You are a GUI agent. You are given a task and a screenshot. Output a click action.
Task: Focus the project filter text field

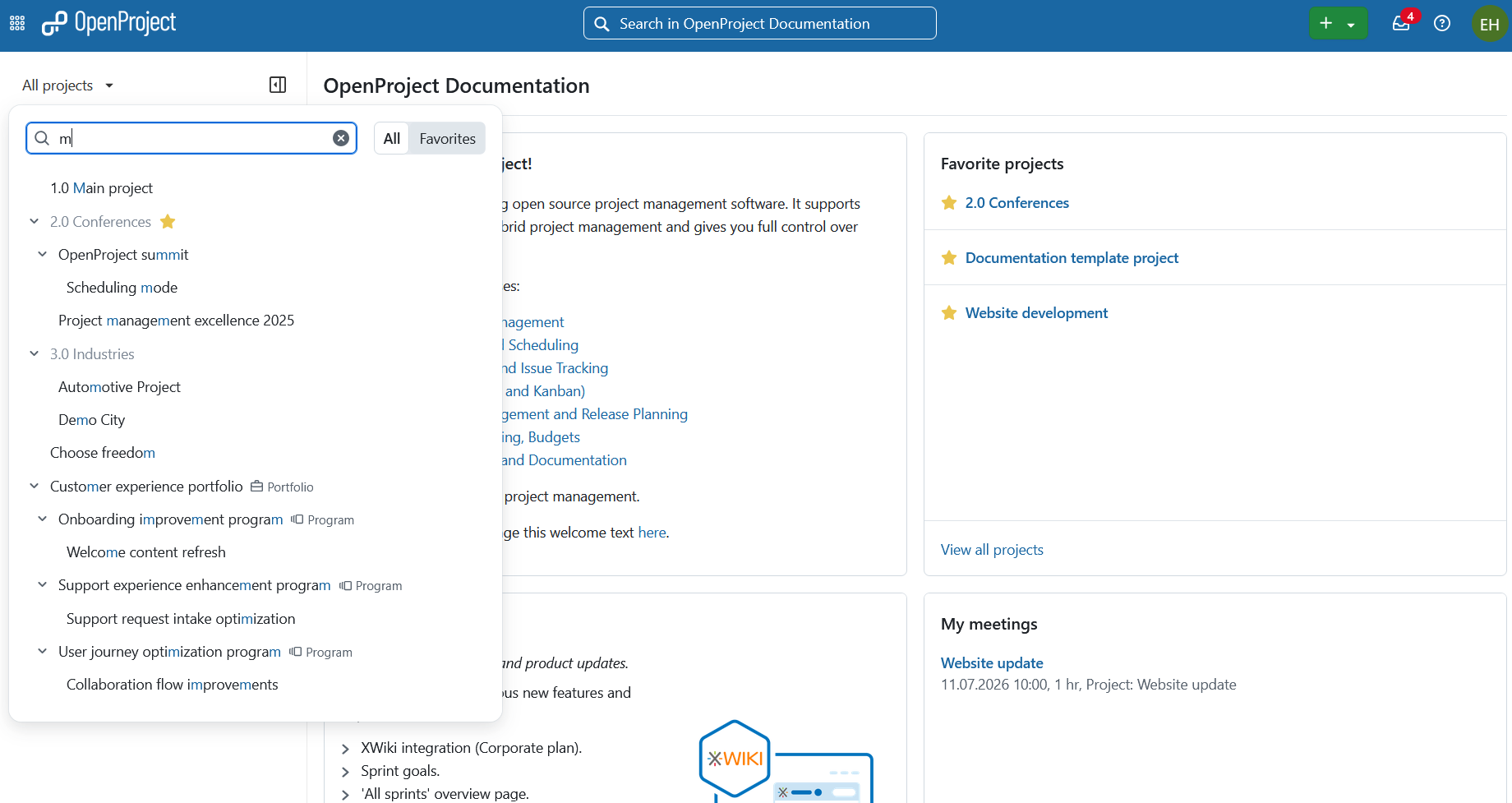[191, 138]
